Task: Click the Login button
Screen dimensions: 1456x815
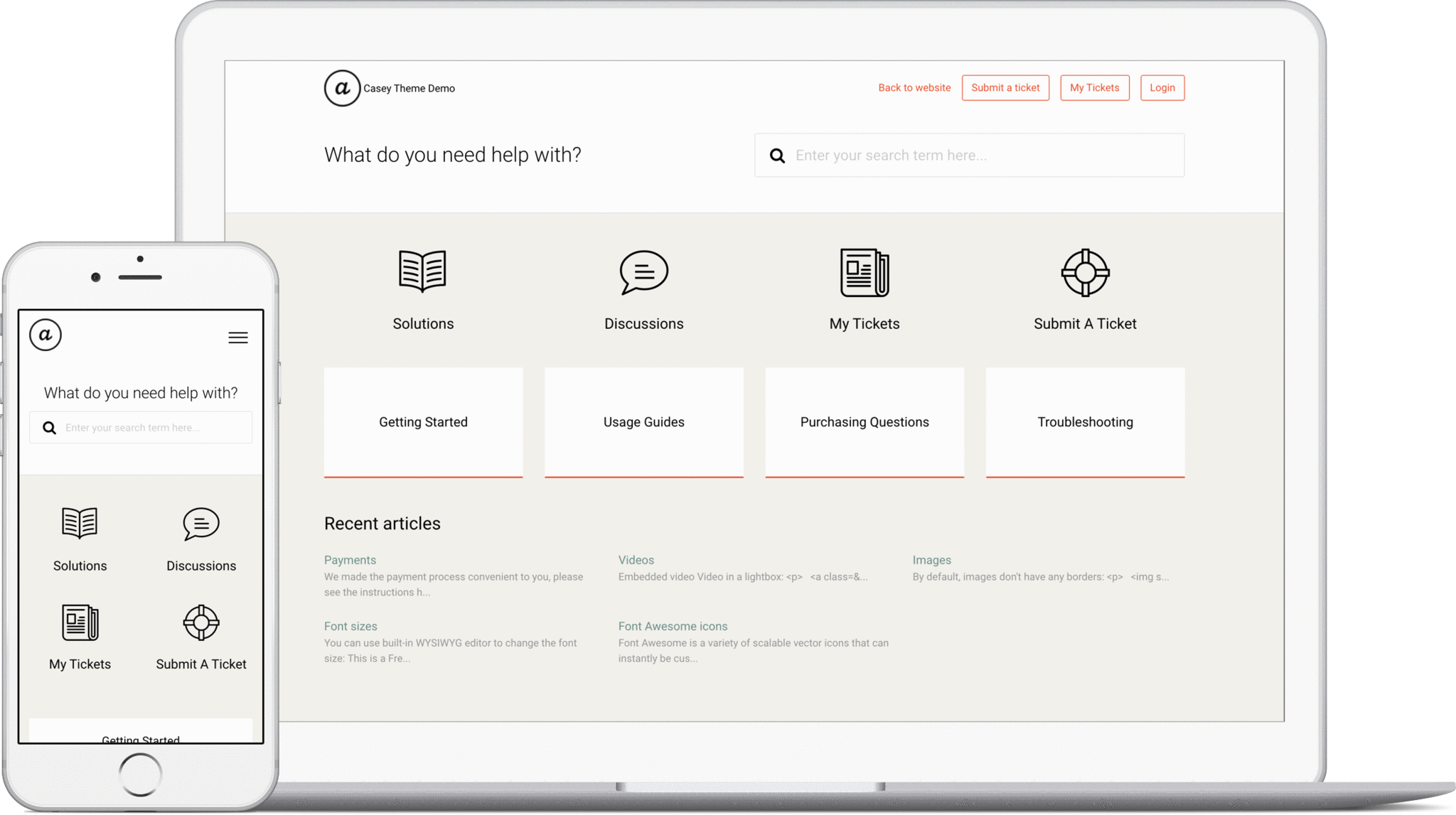Action: point(1162,87)
